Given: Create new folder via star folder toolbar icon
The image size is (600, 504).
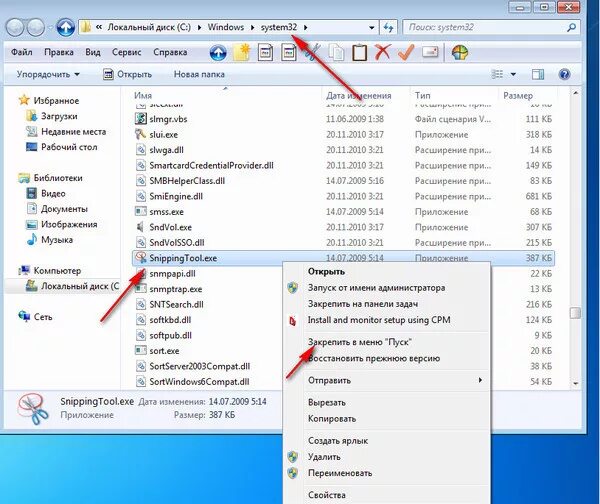Looking at the screenshot, I should pos(242,52).
